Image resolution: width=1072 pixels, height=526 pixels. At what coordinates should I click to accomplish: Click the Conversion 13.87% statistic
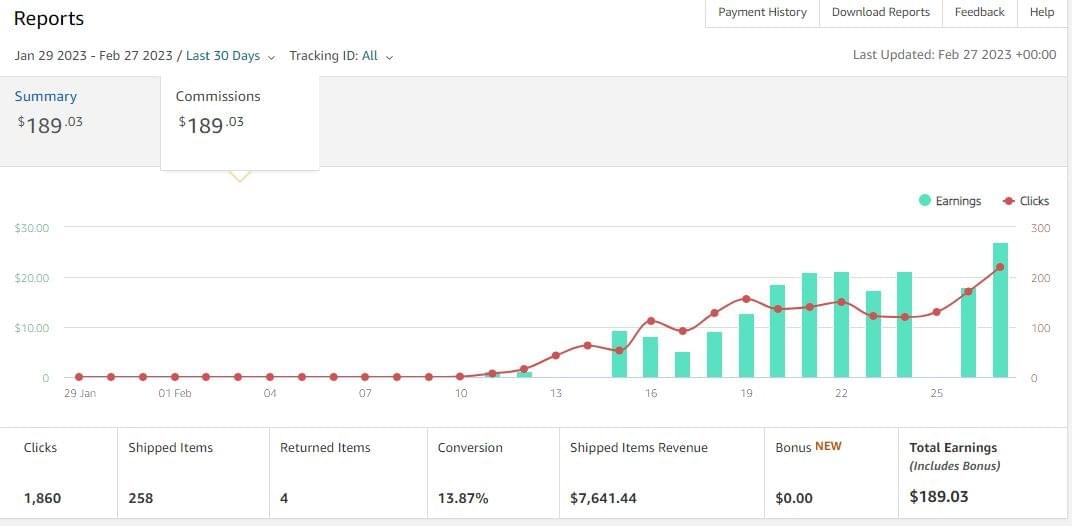[x=493, y=473]
